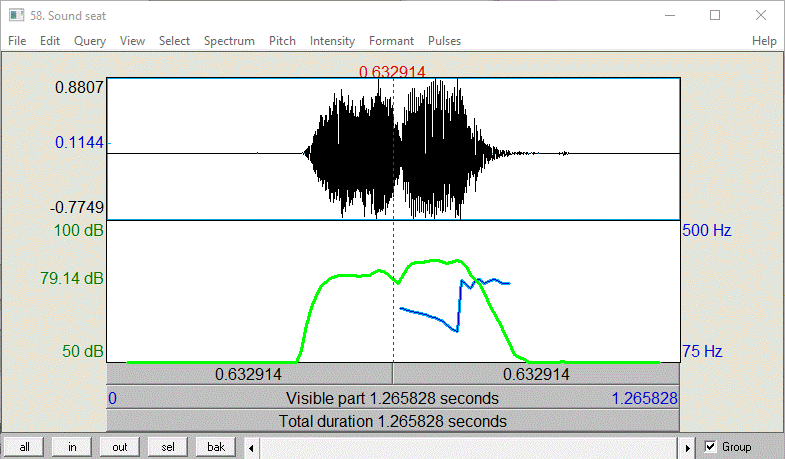
Task: Click the 79.14 dB intensity readout
Action: tap(72, 278)
